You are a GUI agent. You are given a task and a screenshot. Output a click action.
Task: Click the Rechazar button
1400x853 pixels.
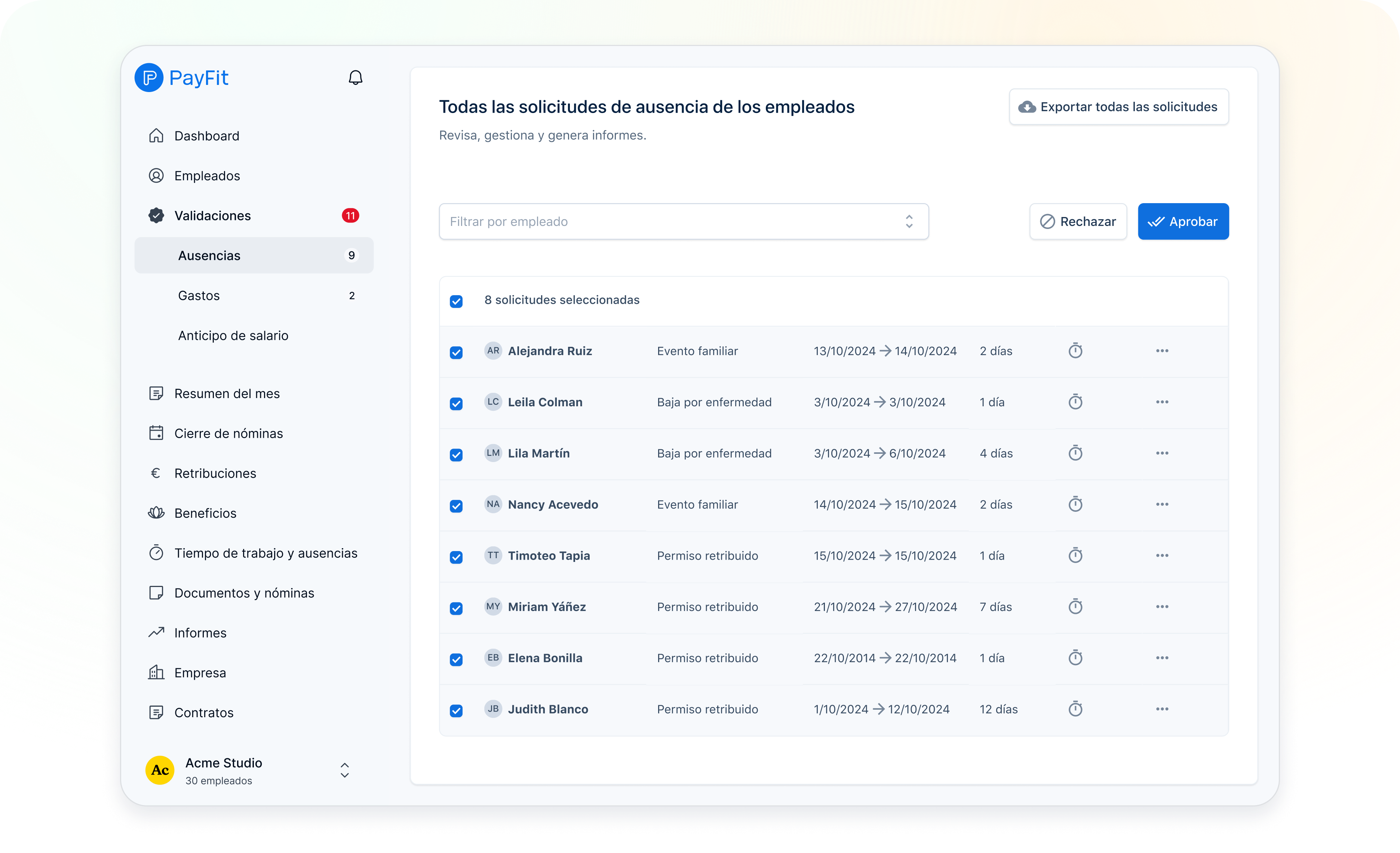pos(1077,221)
